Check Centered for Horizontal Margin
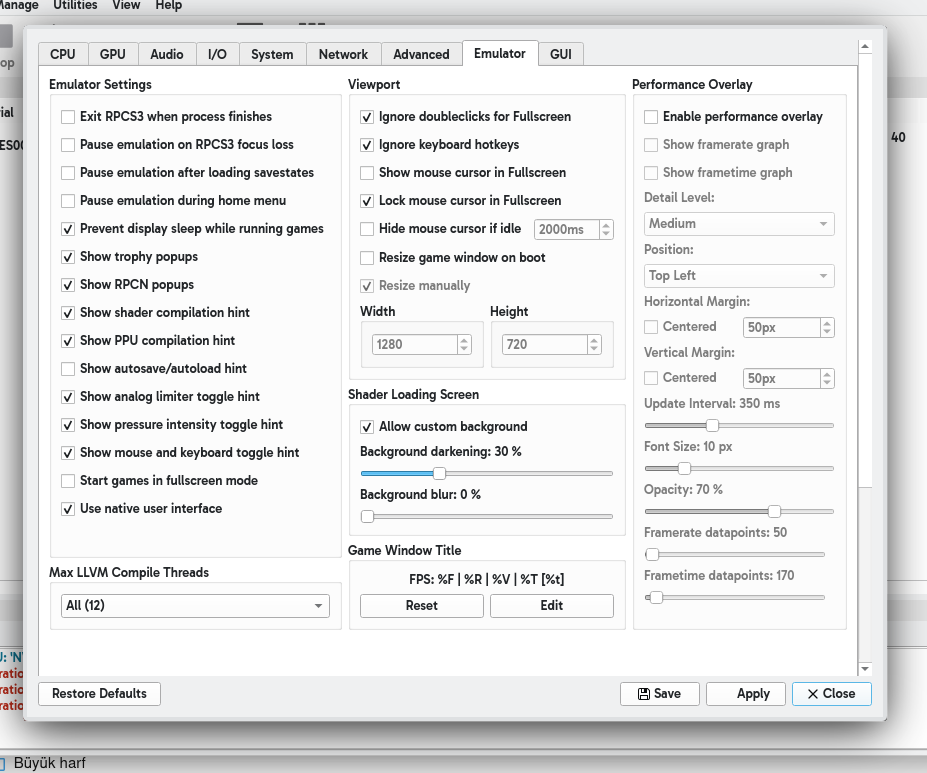927x773 pixels. click(651, 327)
